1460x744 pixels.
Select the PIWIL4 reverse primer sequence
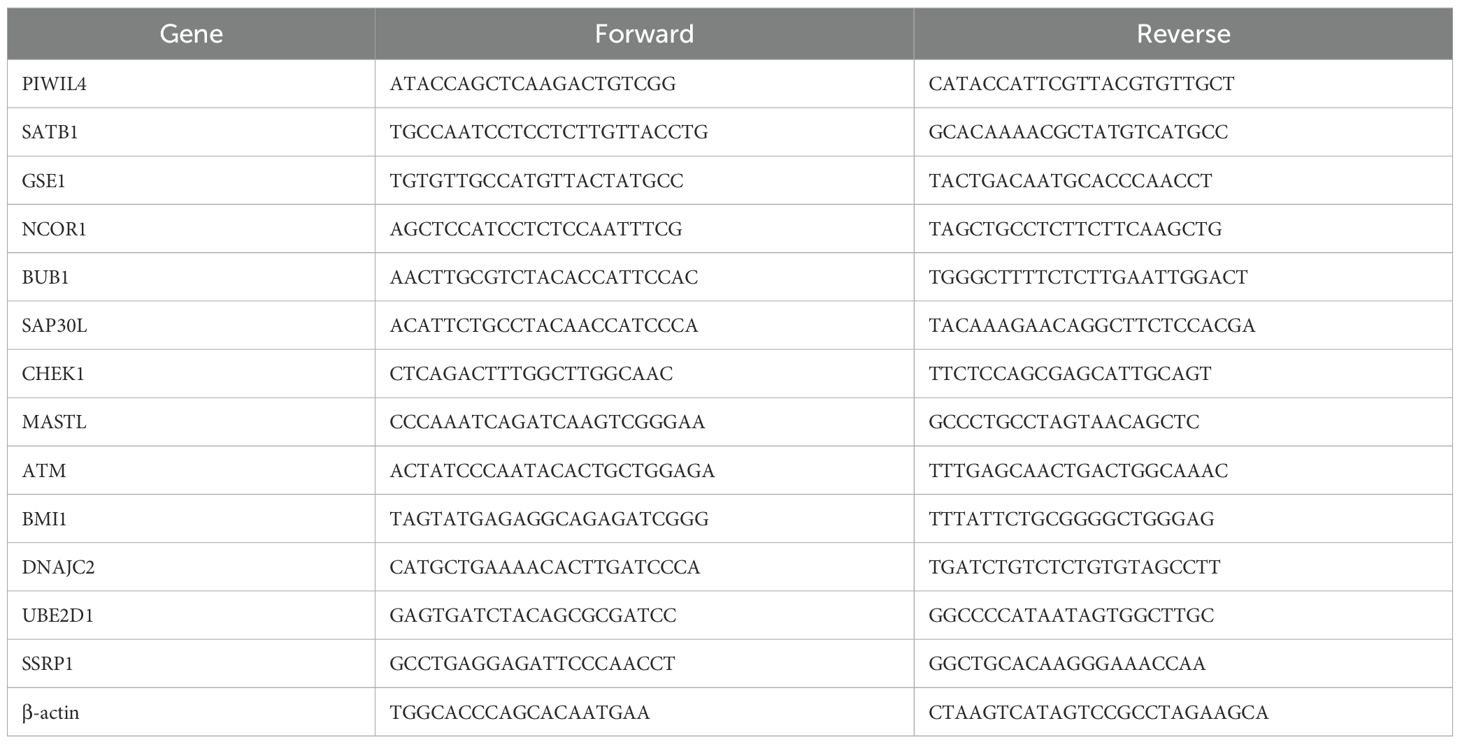pos(1081,84)
